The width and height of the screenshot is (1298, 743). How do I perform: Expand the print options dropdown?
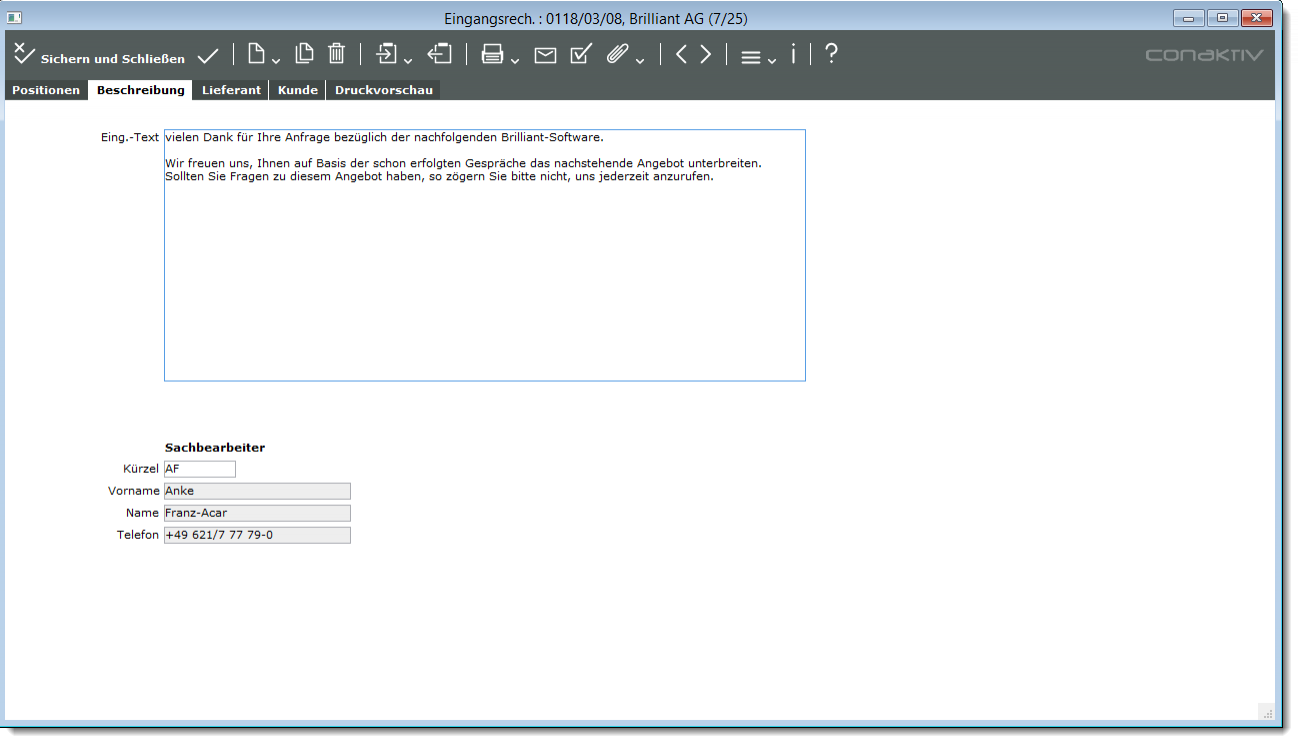pos(515,61)
